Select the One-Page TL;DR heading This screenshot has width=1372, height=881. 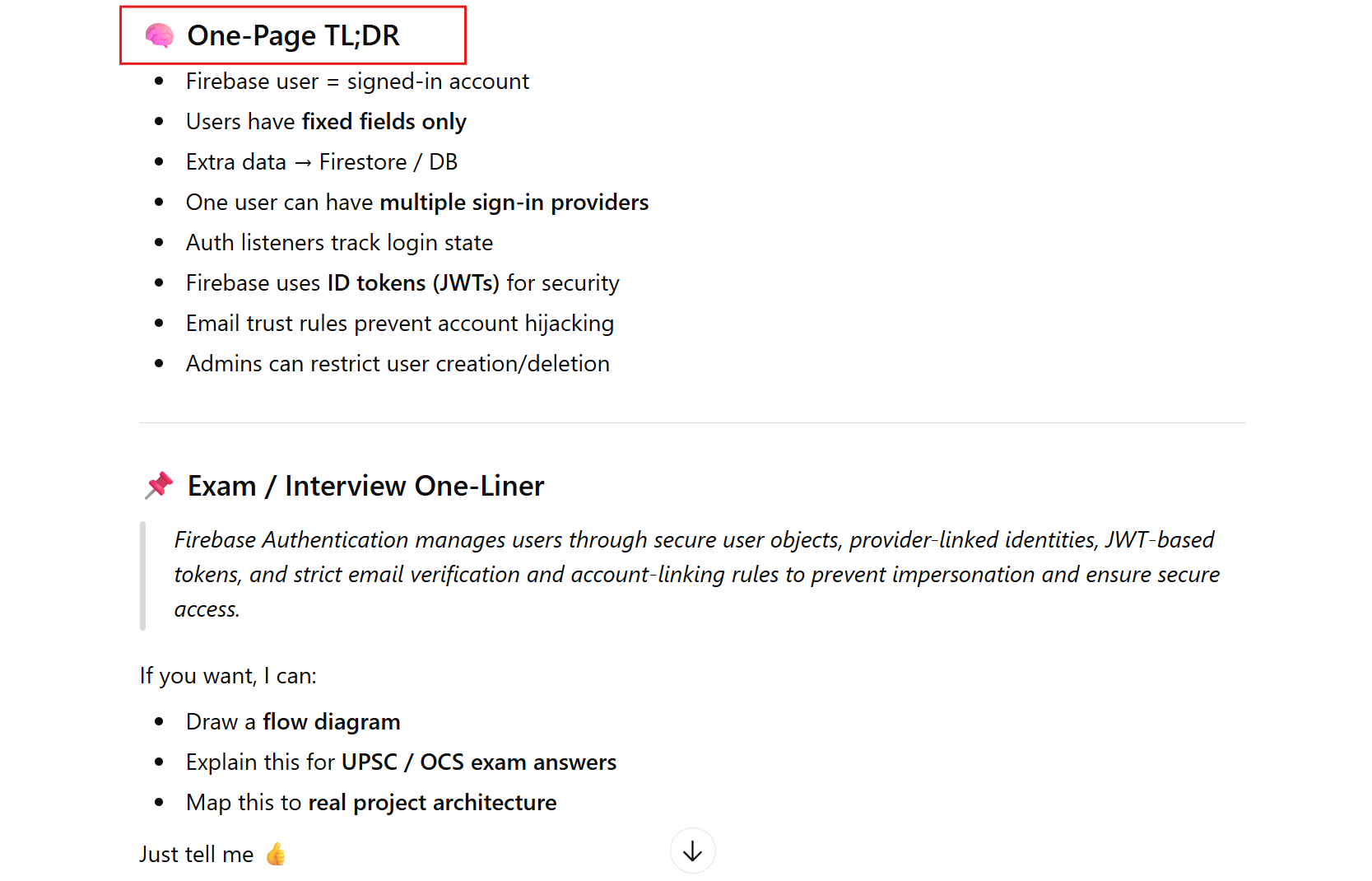pos(293,35)
